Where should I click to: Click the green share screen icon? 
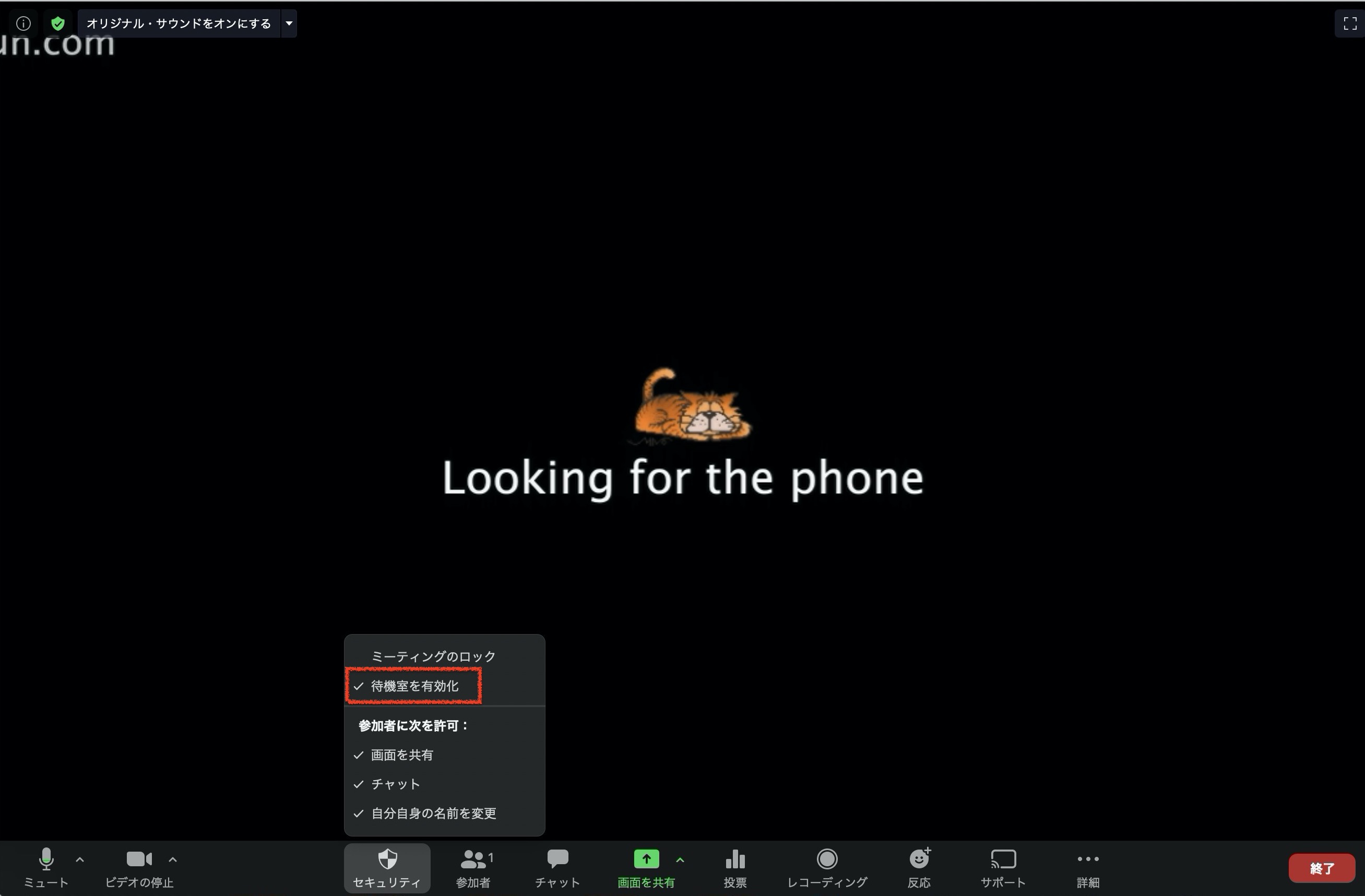(646, 859)
